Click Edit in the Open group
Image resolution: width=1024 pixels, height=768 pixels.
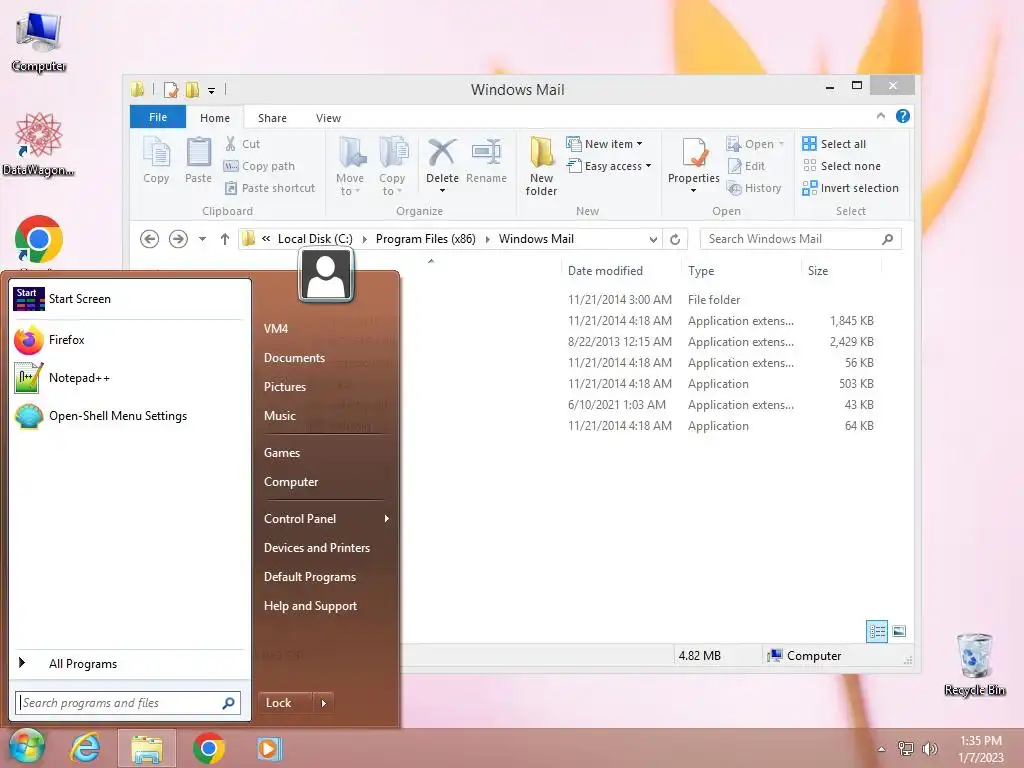[x=746, y=166]
